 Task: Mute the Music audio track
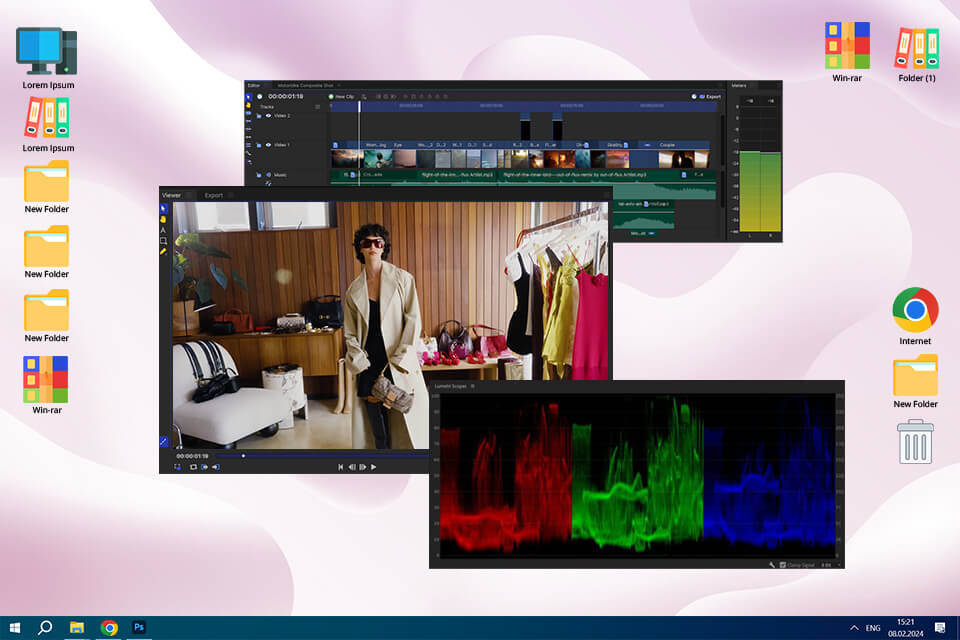tap(268, 175)
